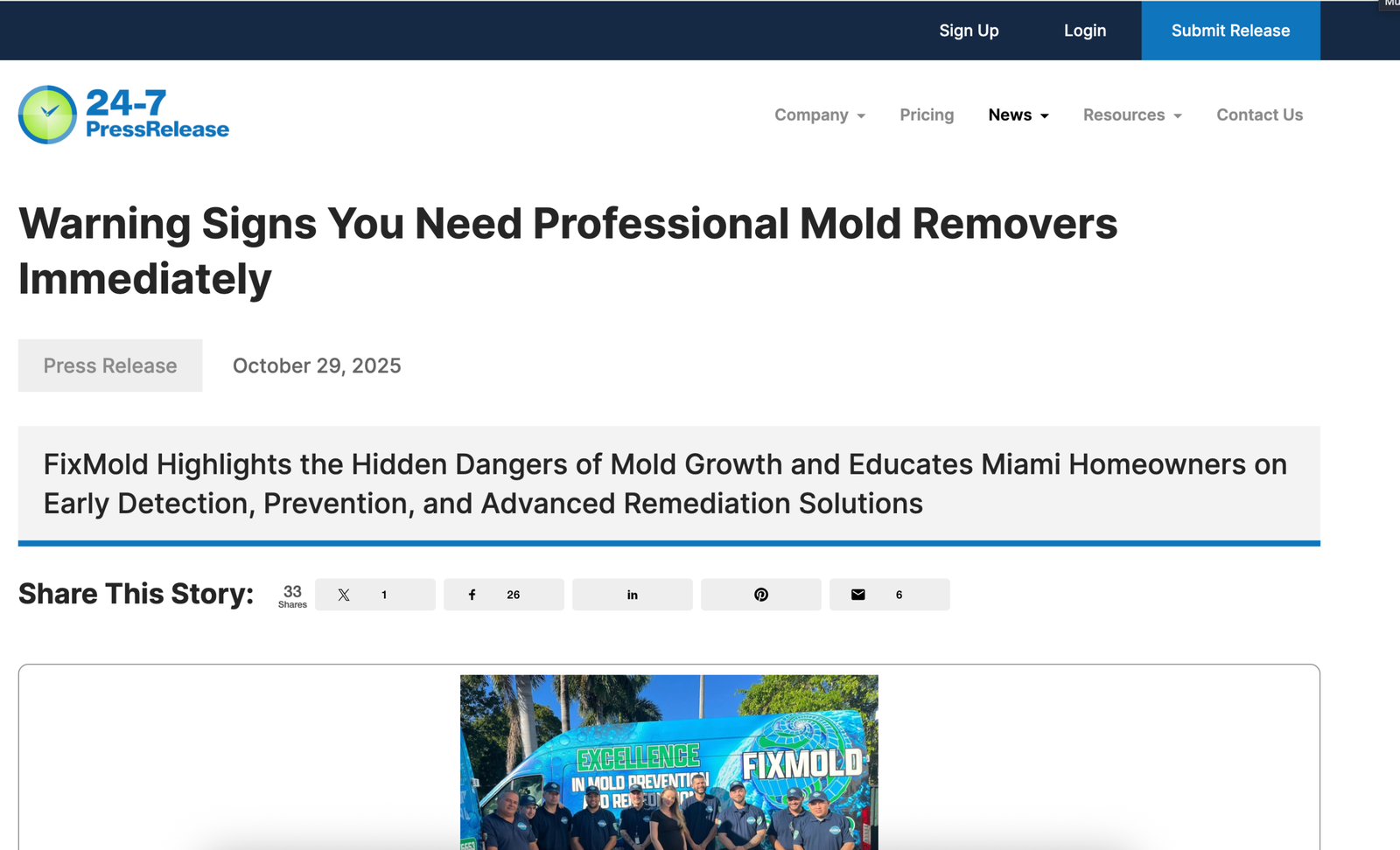
Task: Share story on Facebook
Action: tap(503, 595)
